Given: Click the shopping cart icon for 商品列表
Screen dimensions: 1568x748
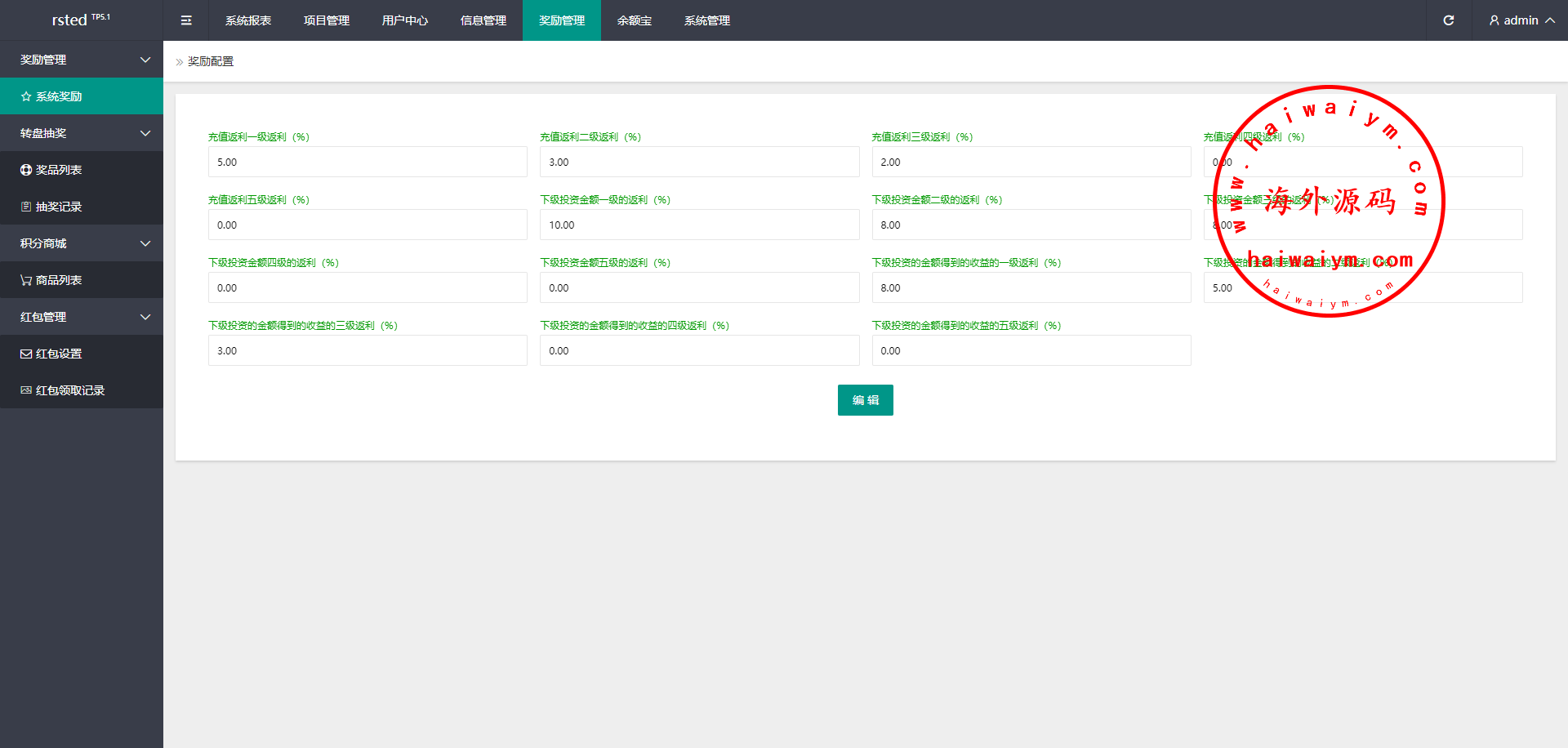Looking at the screenshot, I should [x=26, y=280].
